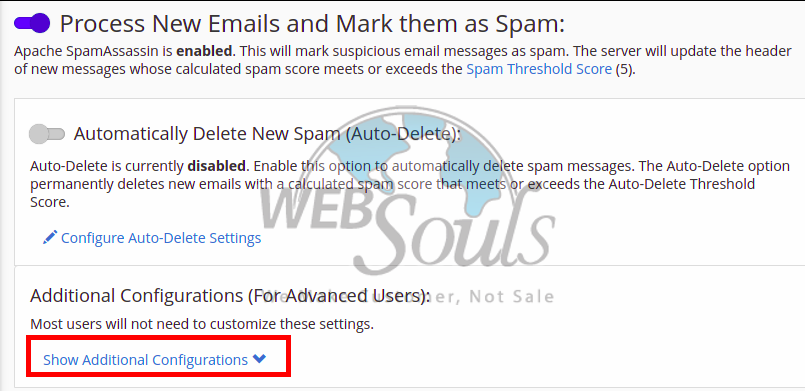Open the Spam Threshold Score link
Image resolution: width=805 pixels, height=391 pixels.
[x=539, y=69]
